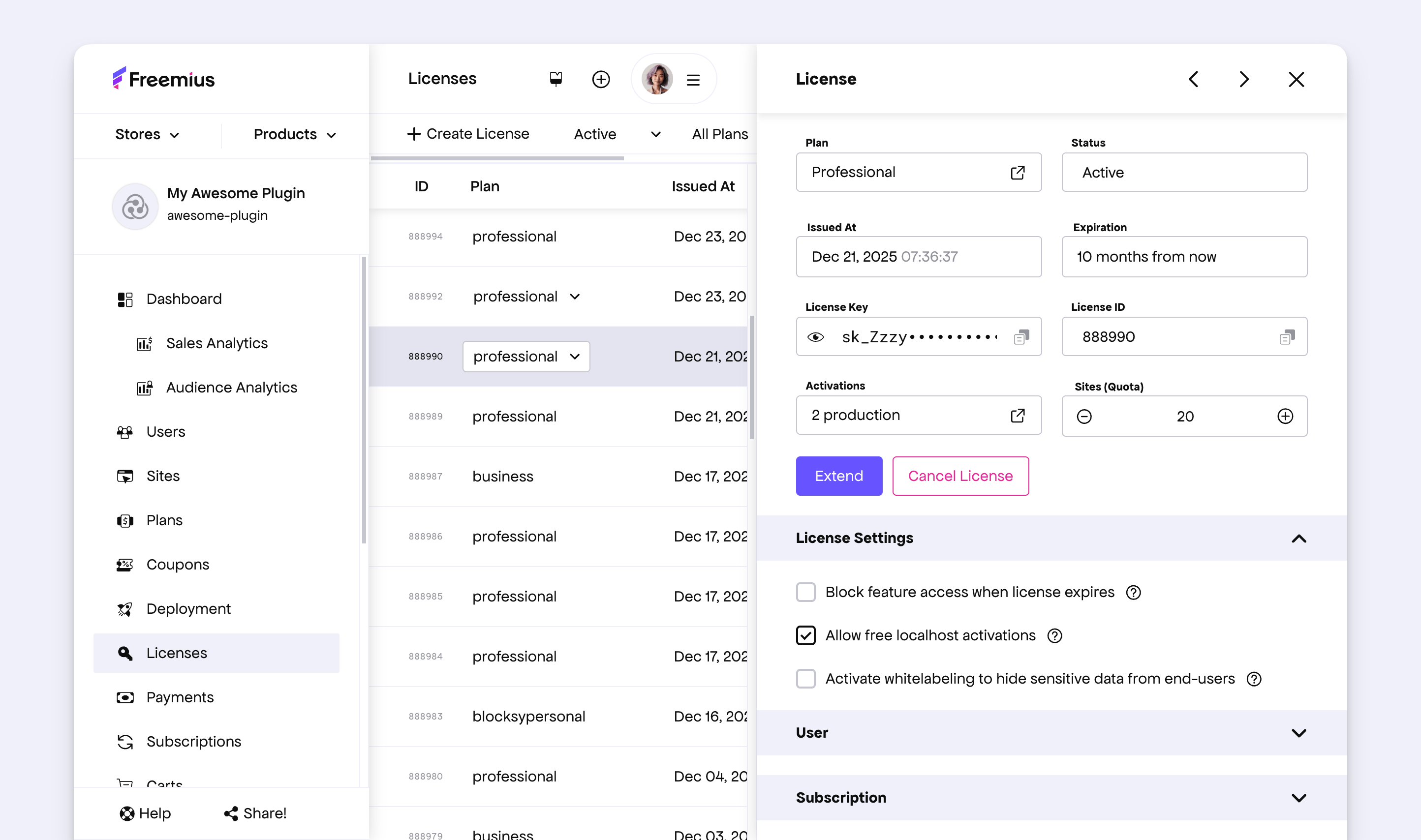Open Sales Analytics in sidebar
Screen dimensions: 1421x840
(x=216, y=343)
